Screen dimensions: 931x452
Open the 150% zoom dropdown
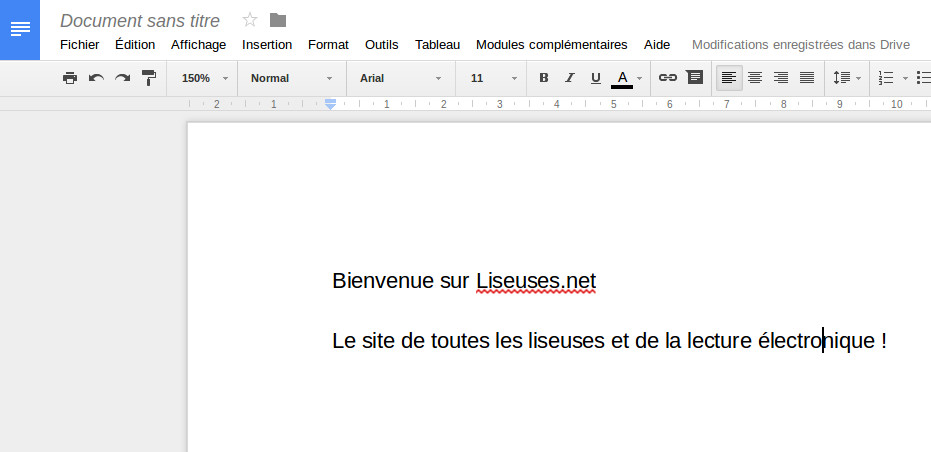204,78
